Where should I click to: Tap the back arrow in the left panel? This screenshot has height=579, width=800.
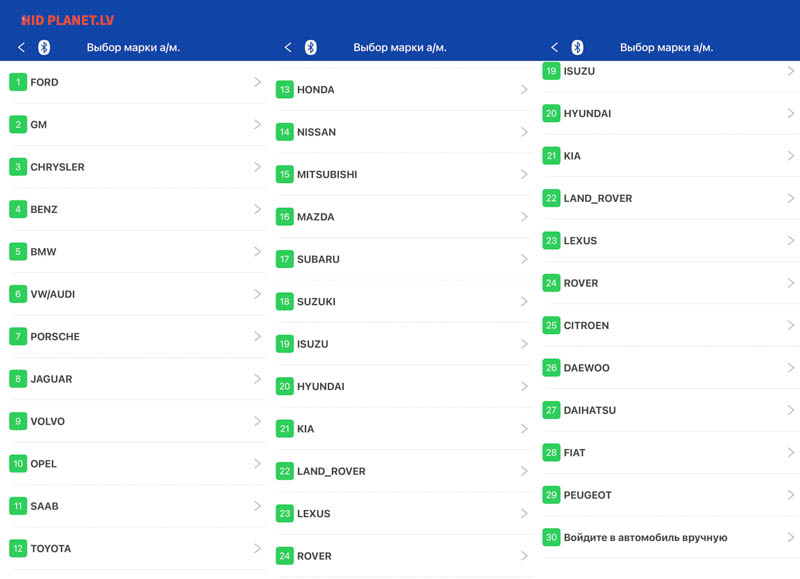click(22, 48)
